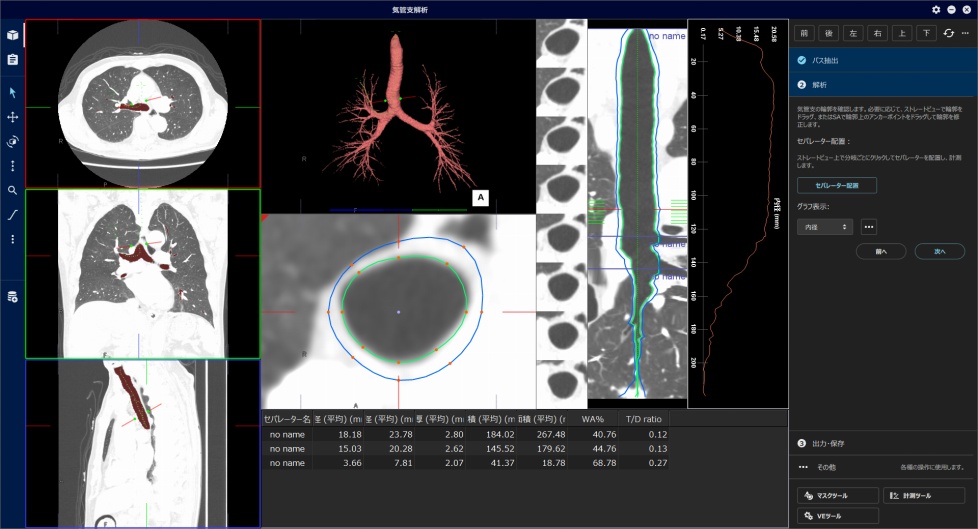
Task: Set view orientation to 左 (left)
Action: click(853, 33)
